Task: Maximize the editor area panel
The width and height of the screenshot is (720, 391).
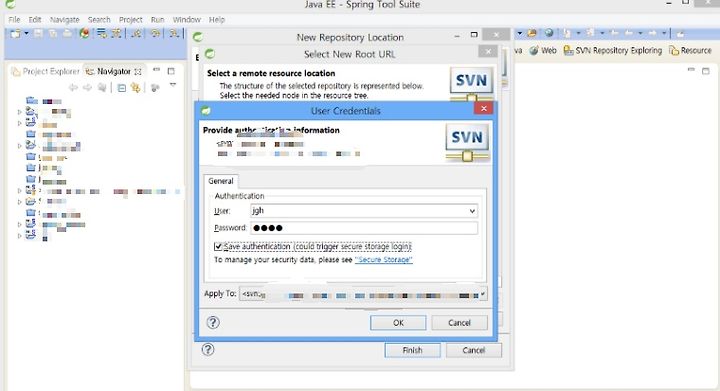Action: (706, 71)
